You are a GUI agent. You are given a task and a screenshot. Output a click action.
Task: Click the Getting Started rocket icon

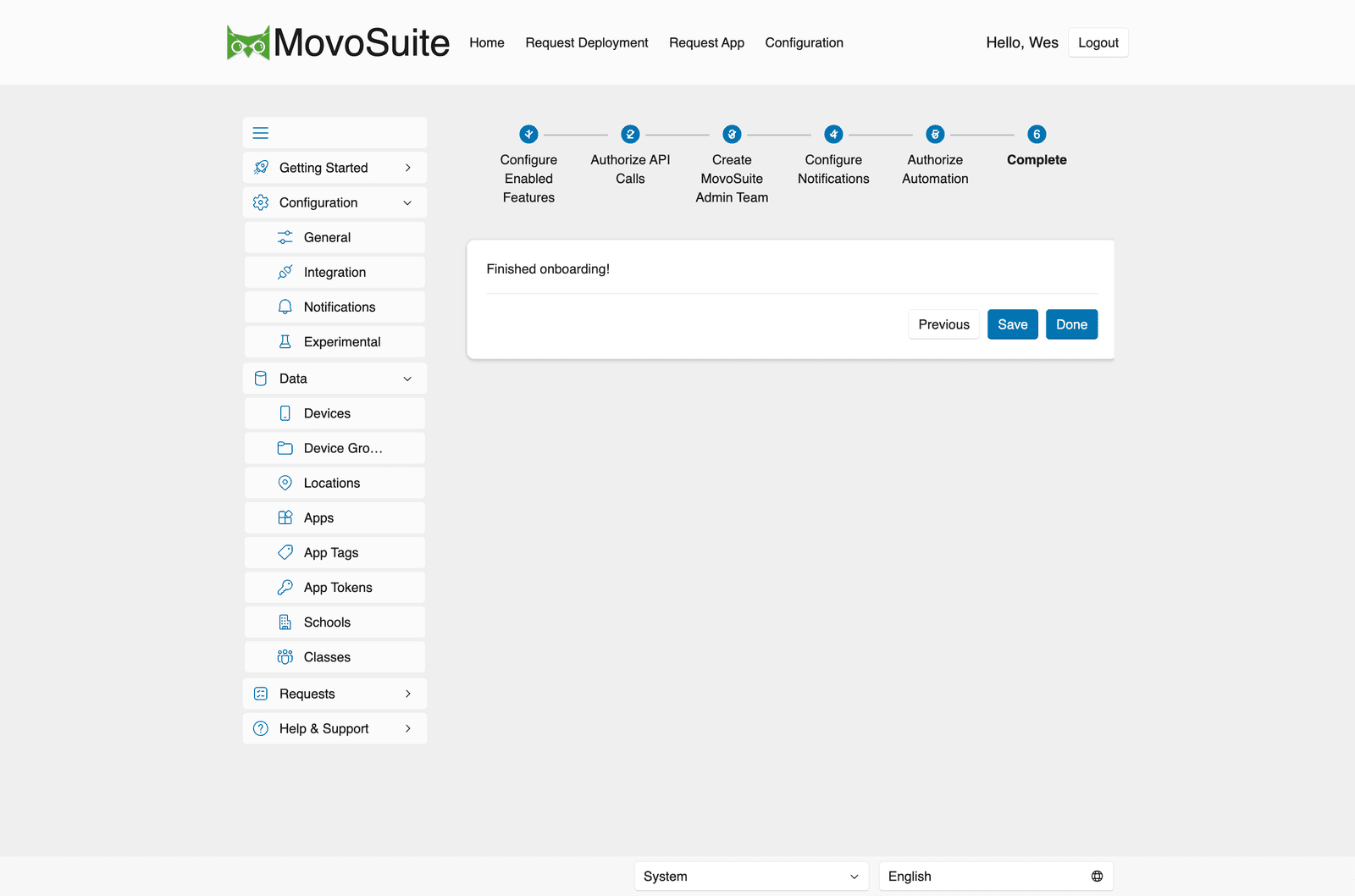261,168
